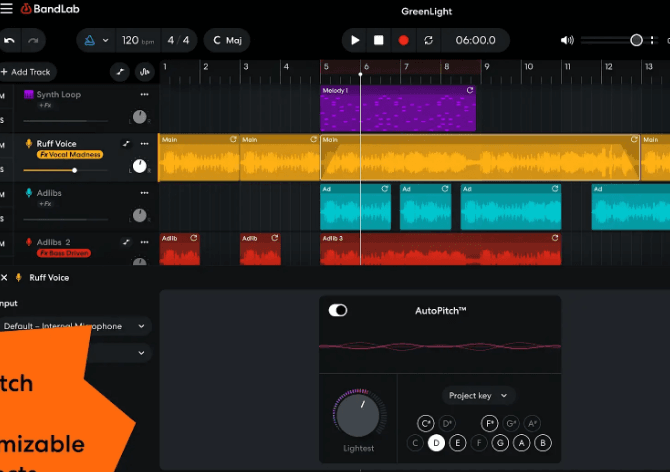670x472 pixels.
Task: Open Ruff Voice track options menu
Action: 144,144
